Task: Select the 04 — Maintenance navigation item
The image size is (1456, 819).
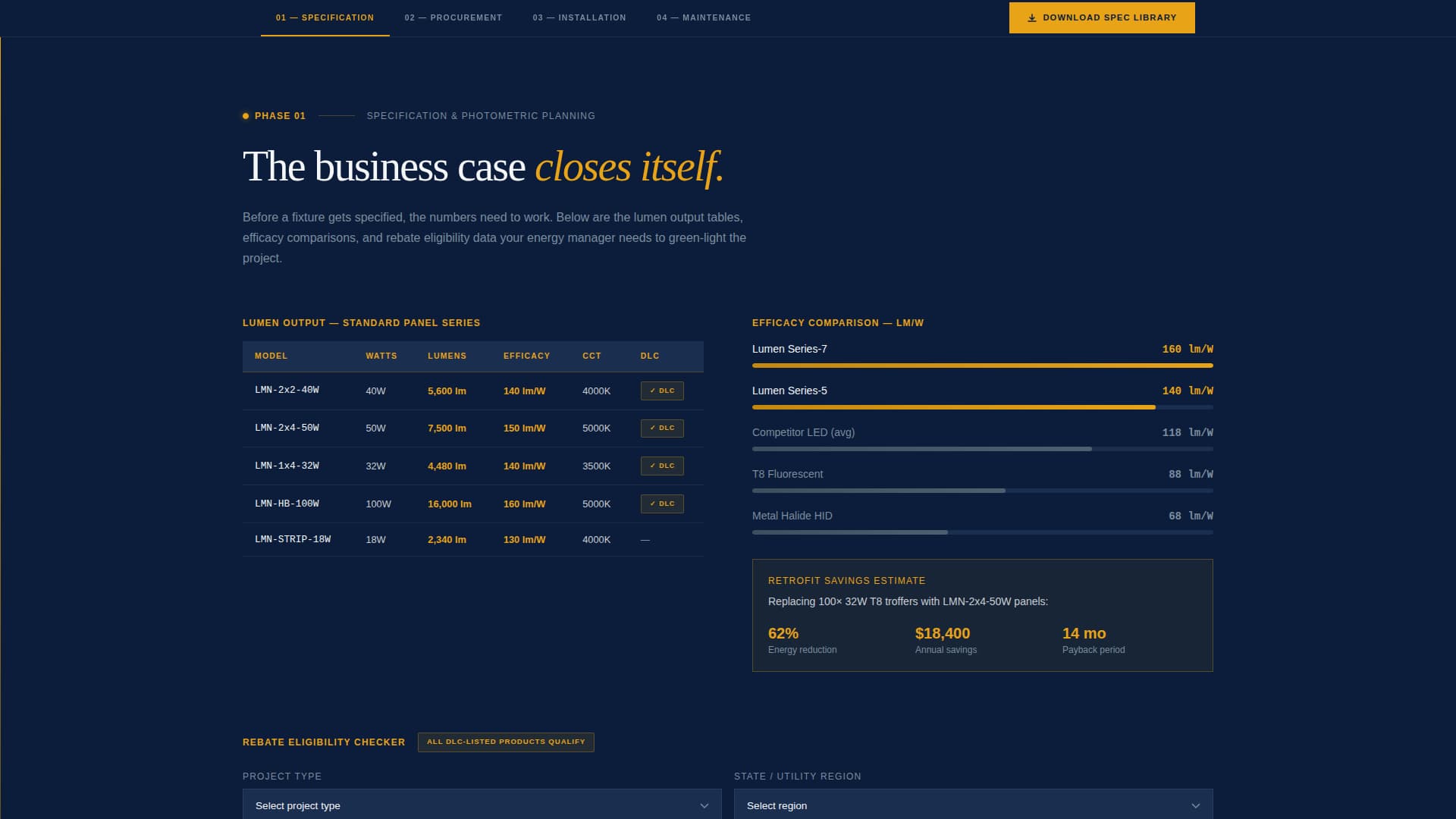Action: pos(704,17)
